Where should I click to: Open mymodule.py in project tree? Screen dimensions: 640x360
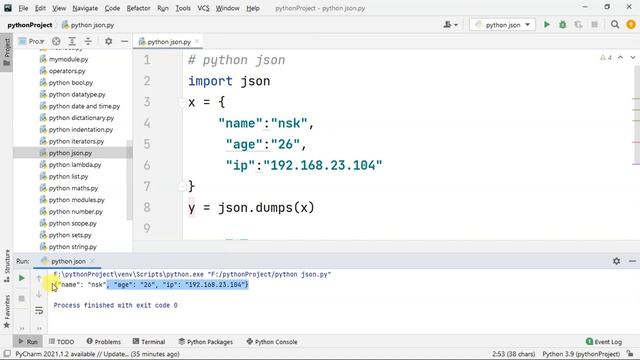68,59
